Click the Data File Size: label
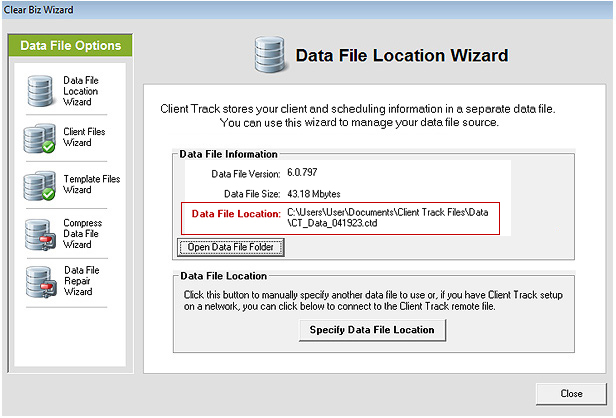The width and height of the screenshot is (616, 418). click(x=252, y=194)
